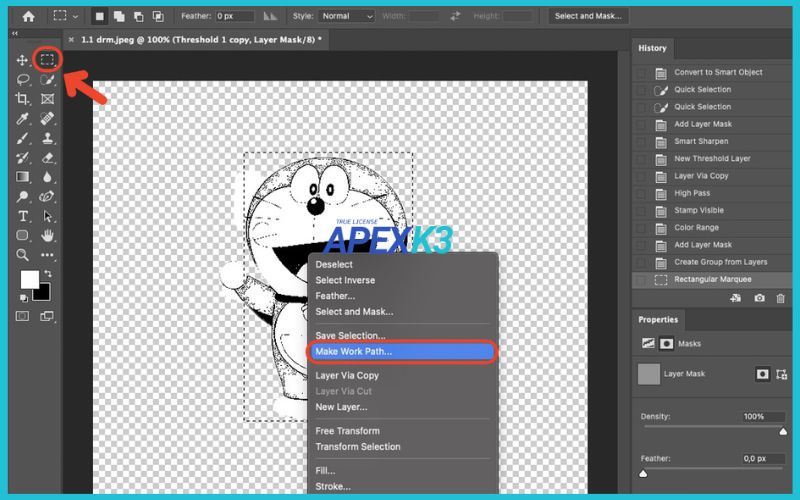Close the 1.1 drm.jpeg document tab
Image resolution: width=800 pixels, height=500 pixels.
pyautogui.click(x=71, y=39)
